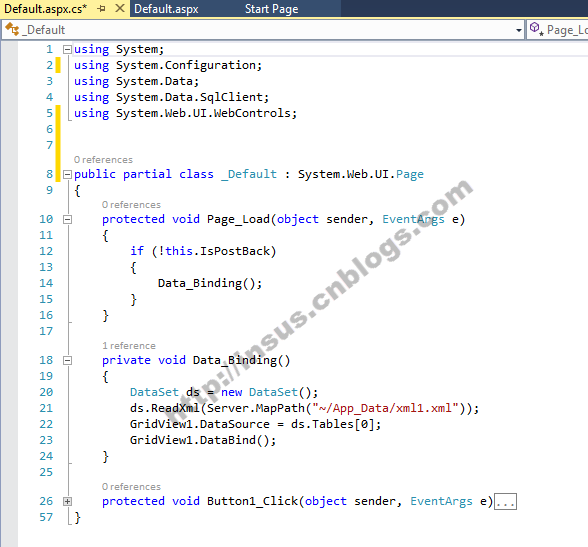Viewport: 588px width, 547px height.
Task: Click line number 12 in the margin
Action: pyautogui.click(x=46, y=251)
